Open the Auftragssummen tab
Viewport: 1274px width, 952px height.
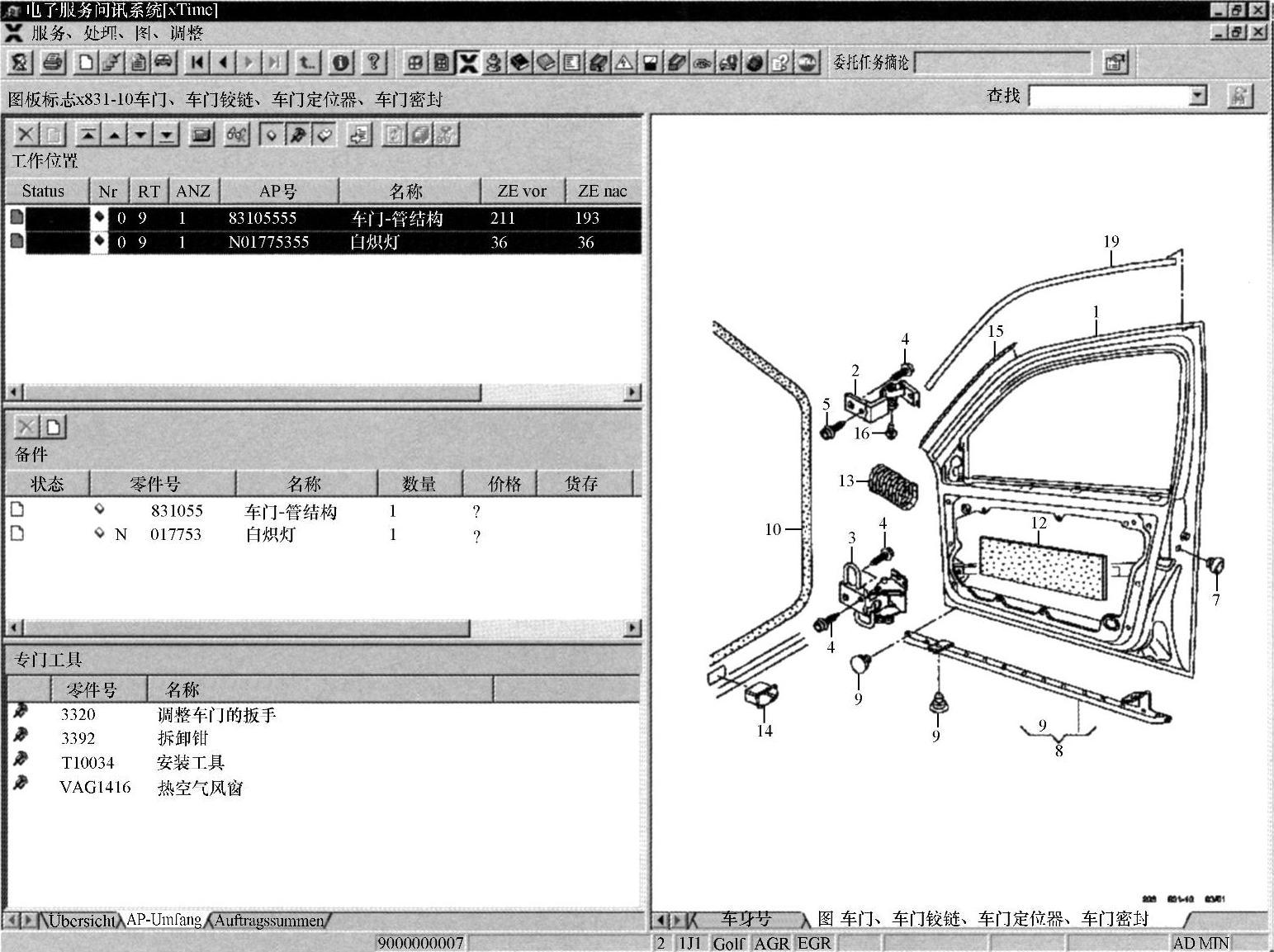coord(269,920)
